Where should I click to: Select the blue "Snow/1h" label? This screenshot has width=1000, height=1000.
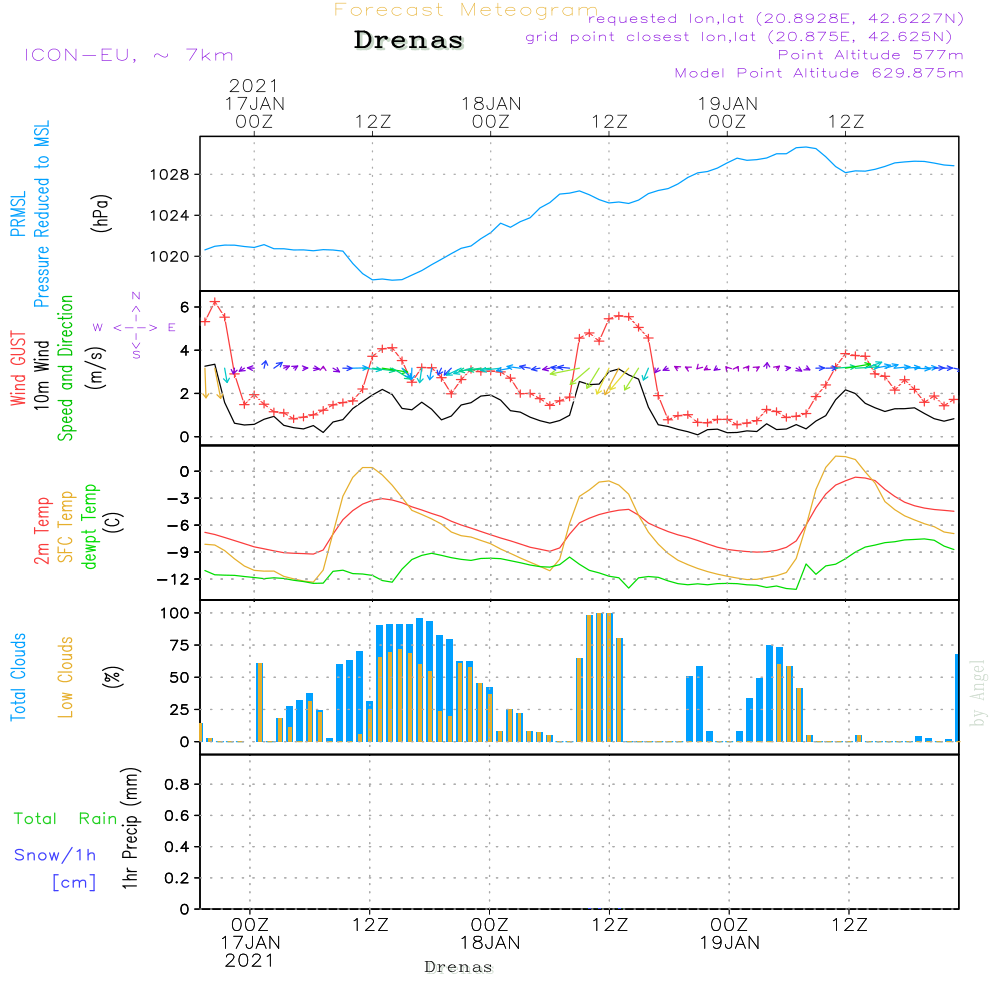click(55, 855)
